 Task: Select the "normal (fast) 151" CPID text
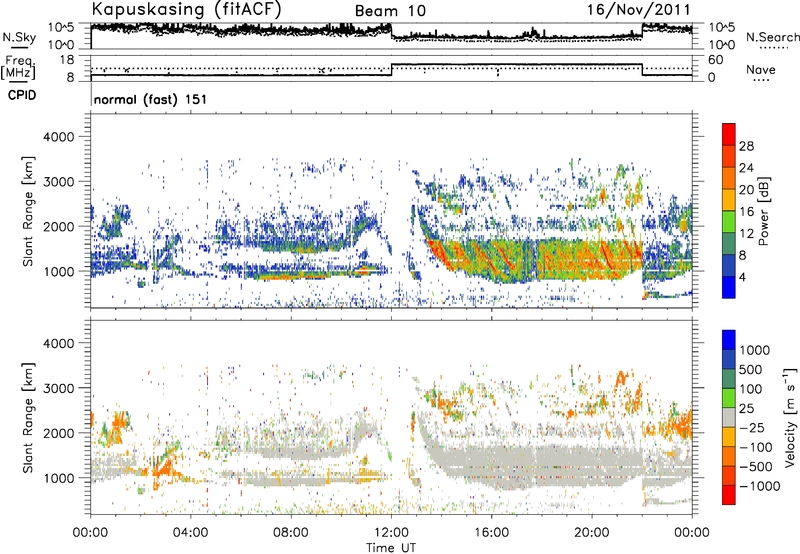click(x=151, y=99)
